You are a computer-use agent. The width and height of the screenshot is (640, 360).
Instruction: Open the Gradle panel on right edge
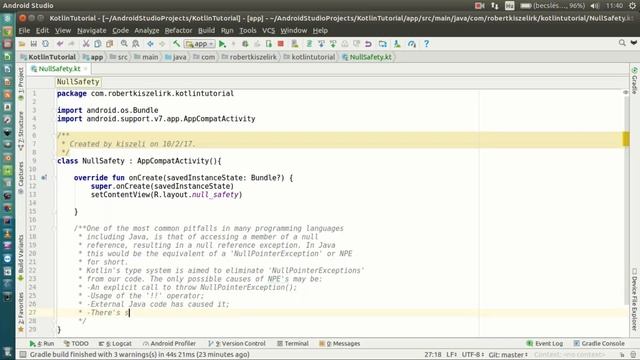click(x=634, y=80)
